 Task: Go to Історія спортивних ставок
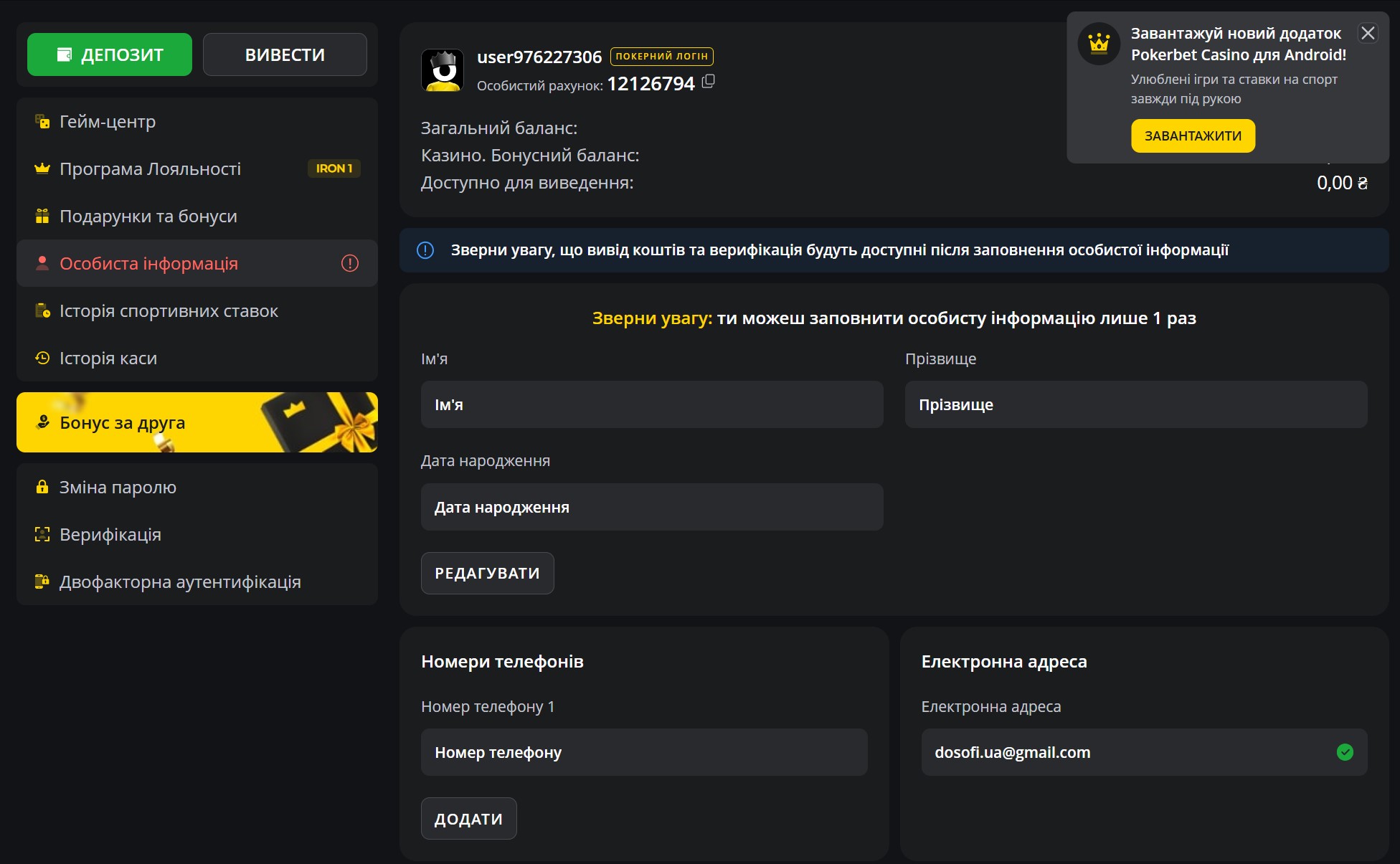click(169, 311)
